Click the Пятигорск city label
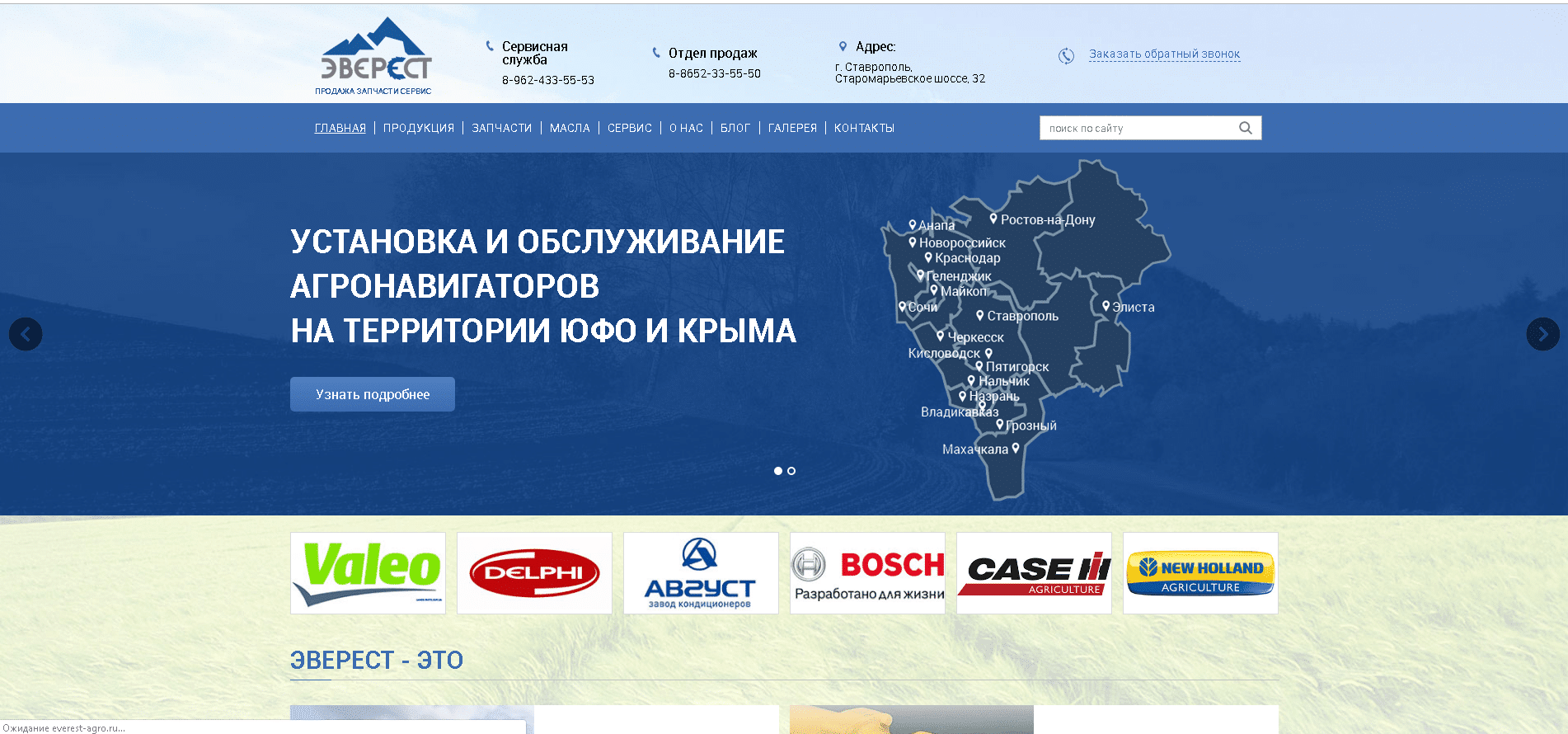The width and height of the screenshot is (1568, 734). click(x=1017, y=367)
